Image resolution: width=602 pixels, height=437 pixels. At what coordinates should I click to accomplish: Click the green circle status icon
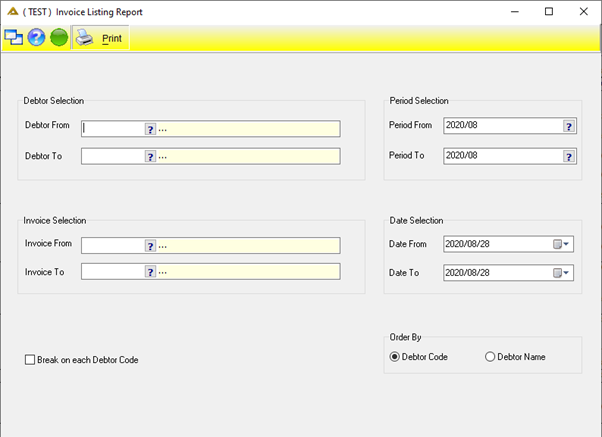tap(59, 38)
